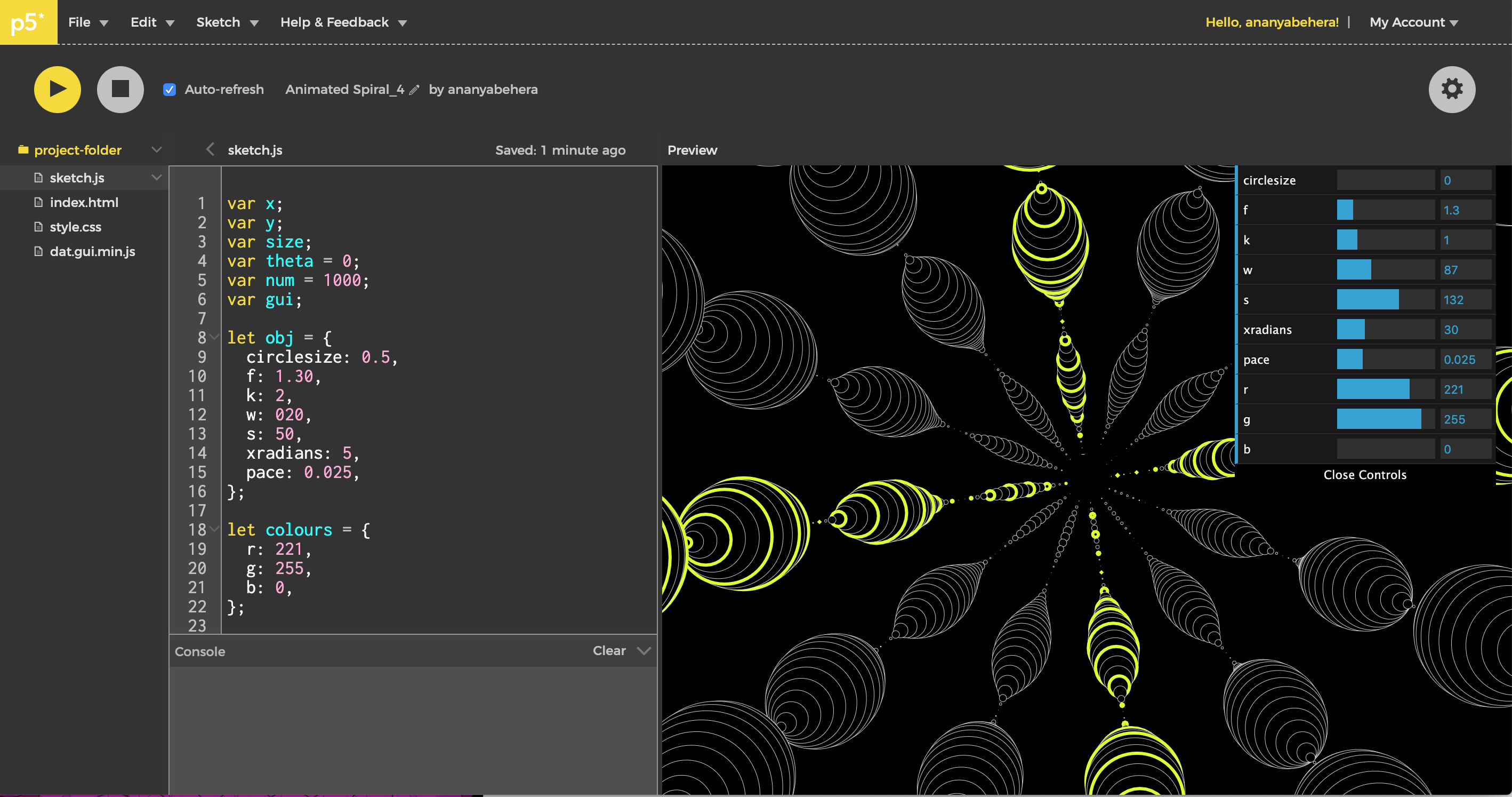Open the File menu
This screenshot has width=1512, height=797.
pos(87,22)
